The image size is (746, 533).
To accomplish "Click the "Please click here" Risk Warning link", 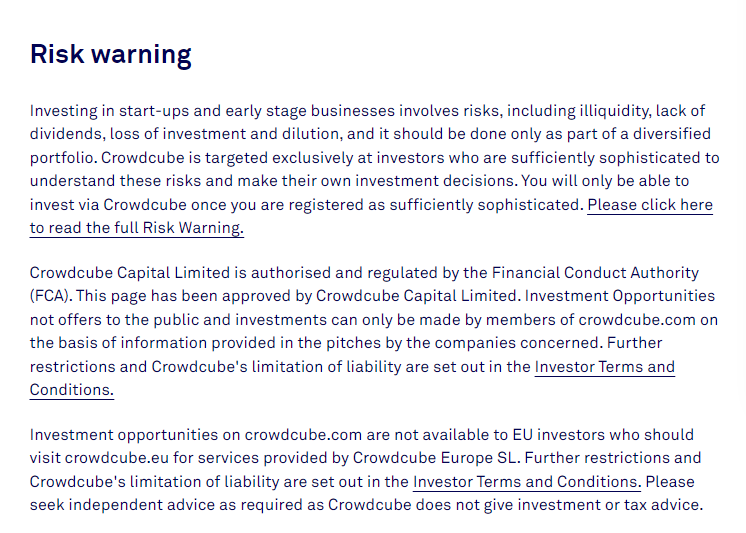I will [x=650, y=204].
